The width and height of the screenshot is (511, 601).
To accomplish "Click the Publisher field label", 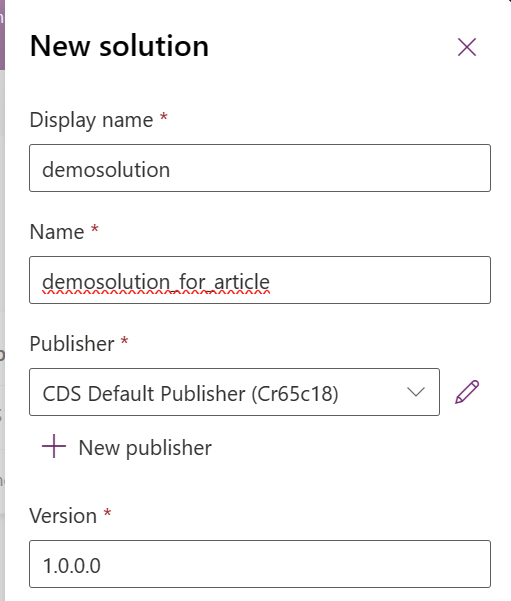I will (x=72, y=343).
